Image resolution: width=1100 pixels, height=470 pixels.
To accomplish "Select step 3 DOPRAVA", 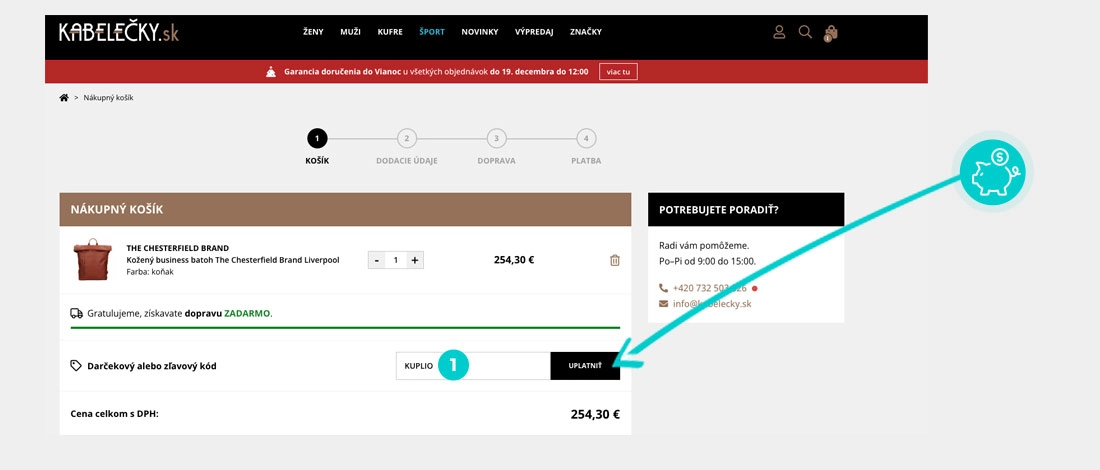I will [x=496, y=147].
